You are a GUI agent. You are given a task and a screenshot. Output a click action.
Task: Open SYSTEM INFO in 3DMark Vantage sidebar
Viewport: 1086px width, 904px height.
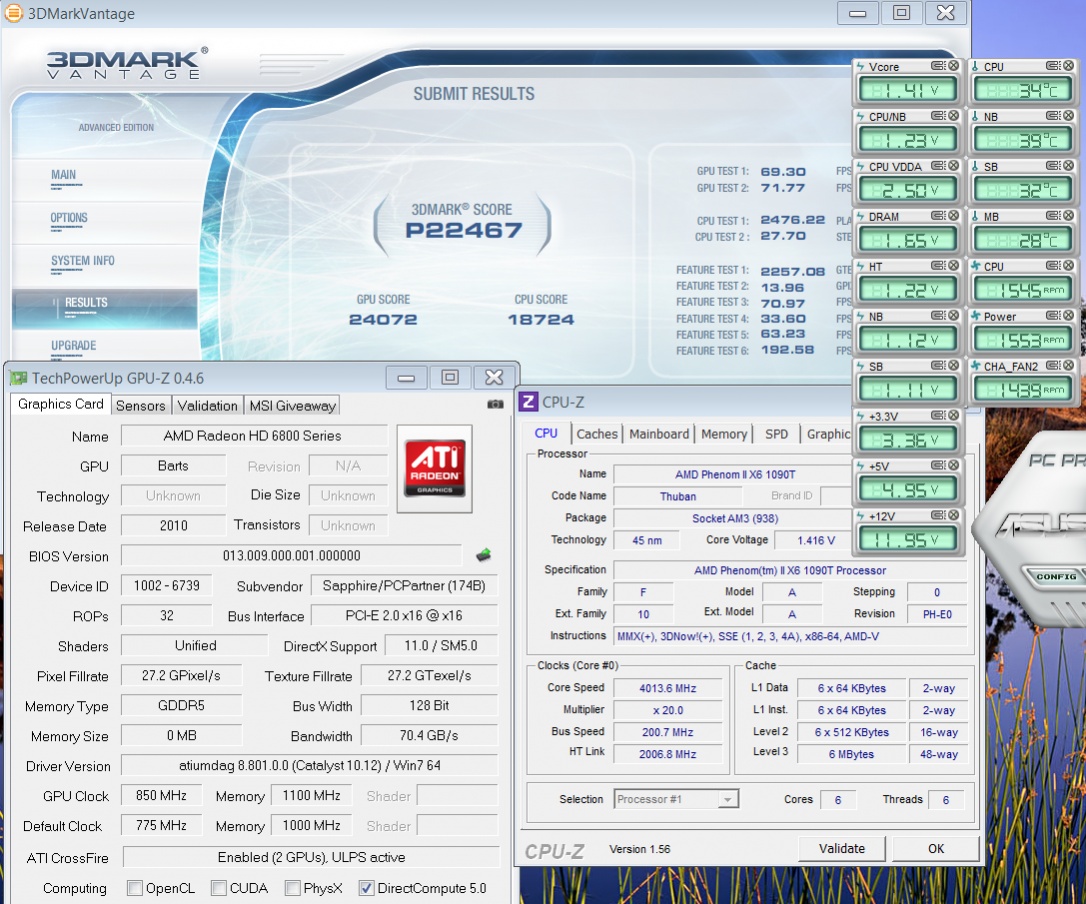(x=82, y=261)
